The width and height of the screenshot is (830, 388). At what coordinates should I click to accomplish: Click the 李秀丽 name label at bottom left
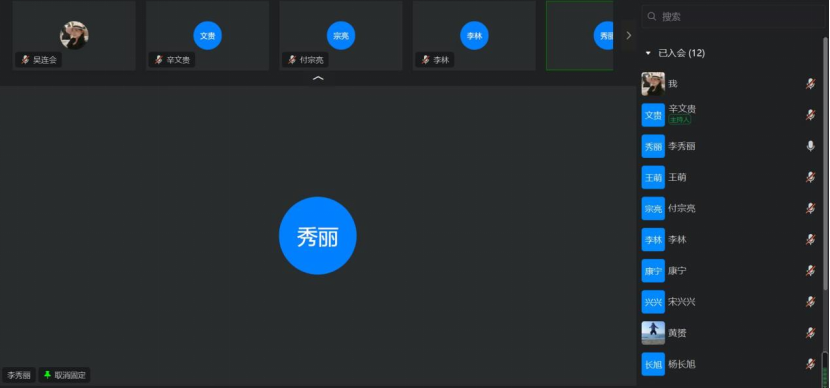pyautogui.click(x=19, y=376)
